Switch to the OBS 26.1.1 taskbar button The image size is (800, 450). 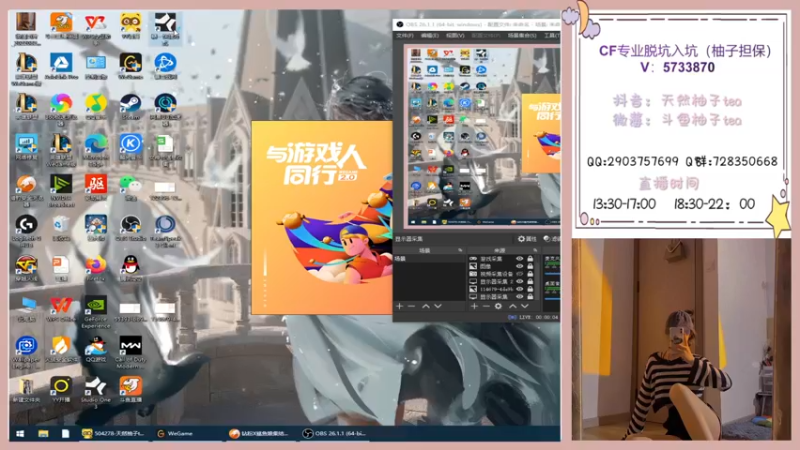pos(334,434)
